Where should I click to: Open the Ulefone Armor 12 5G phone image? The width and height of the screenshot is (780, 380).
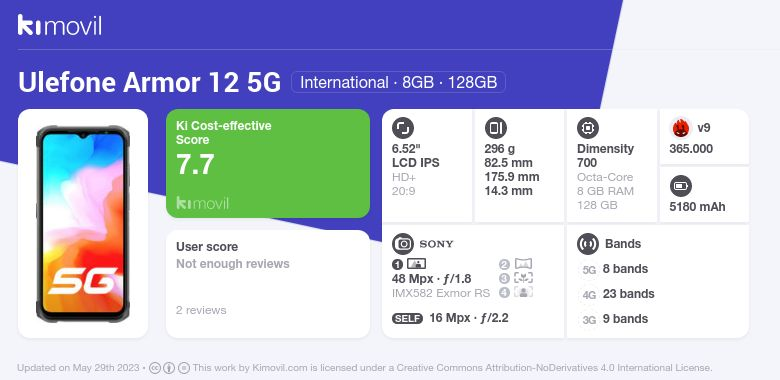coord(83,224)
